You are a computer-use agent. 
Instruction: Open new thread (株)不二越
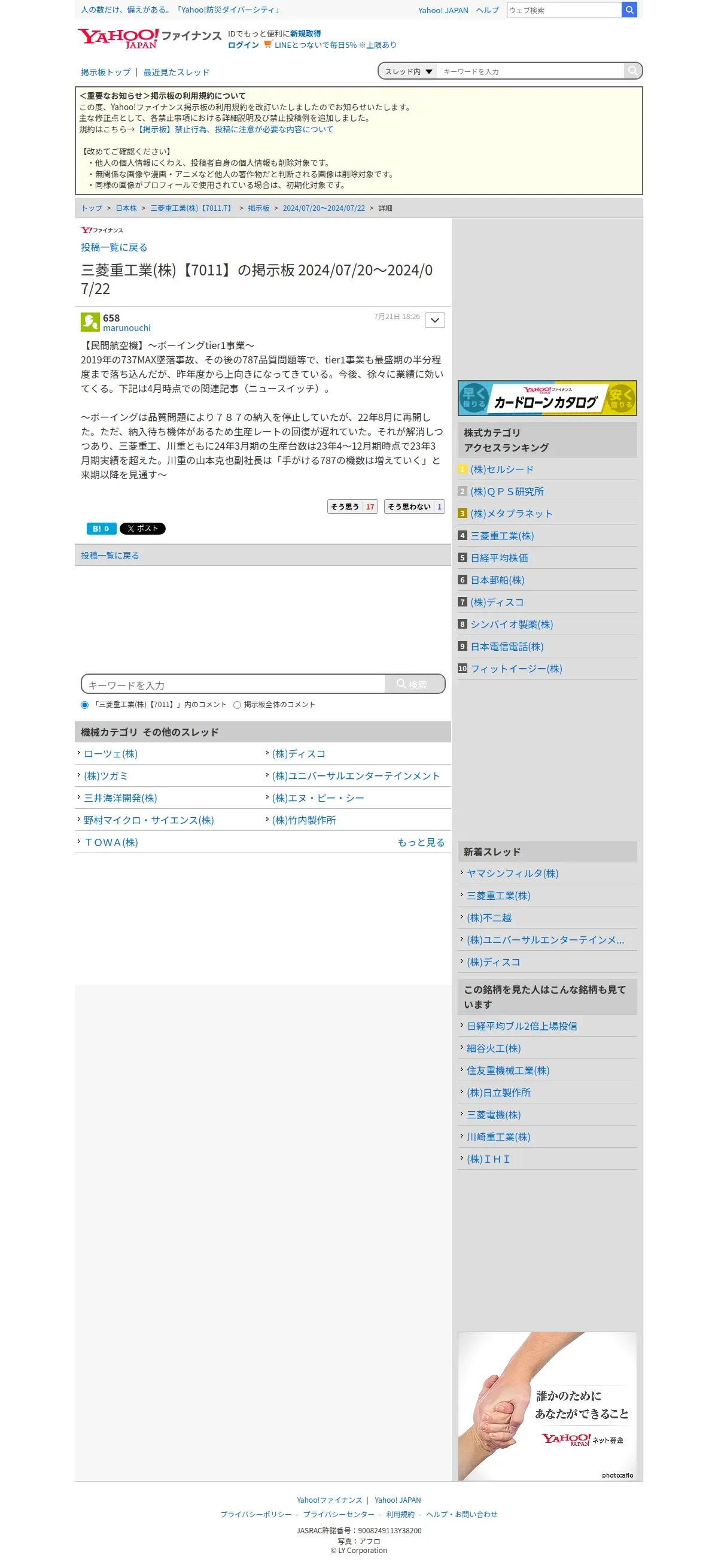point(489,918)
